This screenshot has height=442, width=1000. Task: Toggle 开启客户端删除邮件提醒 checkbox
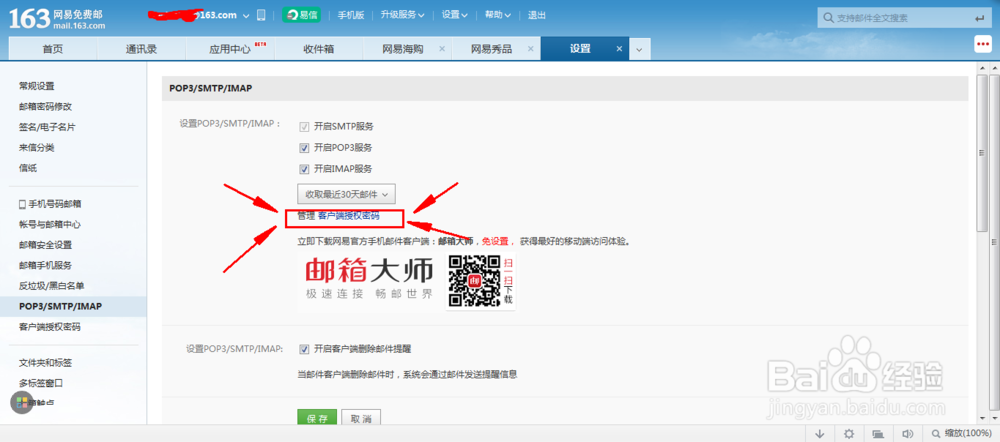click(304, 349)
